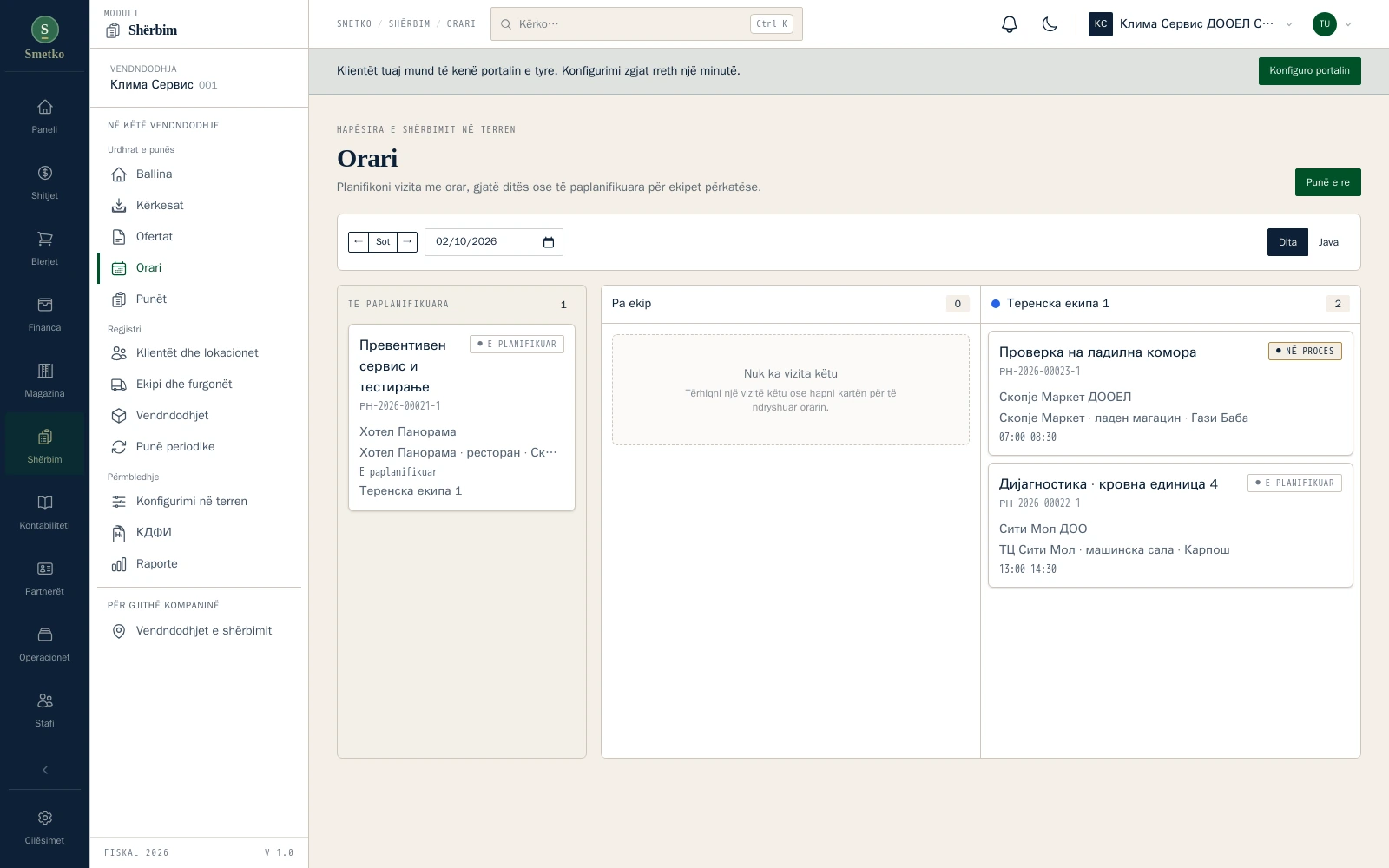Open КДФИ menu item
The image size is (1389, 868).
click(199, 533)
